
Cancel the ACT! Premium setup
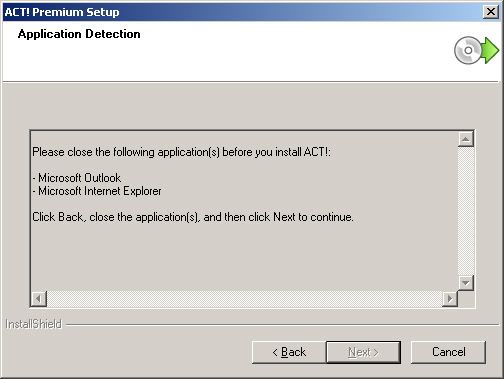(448, 352)
